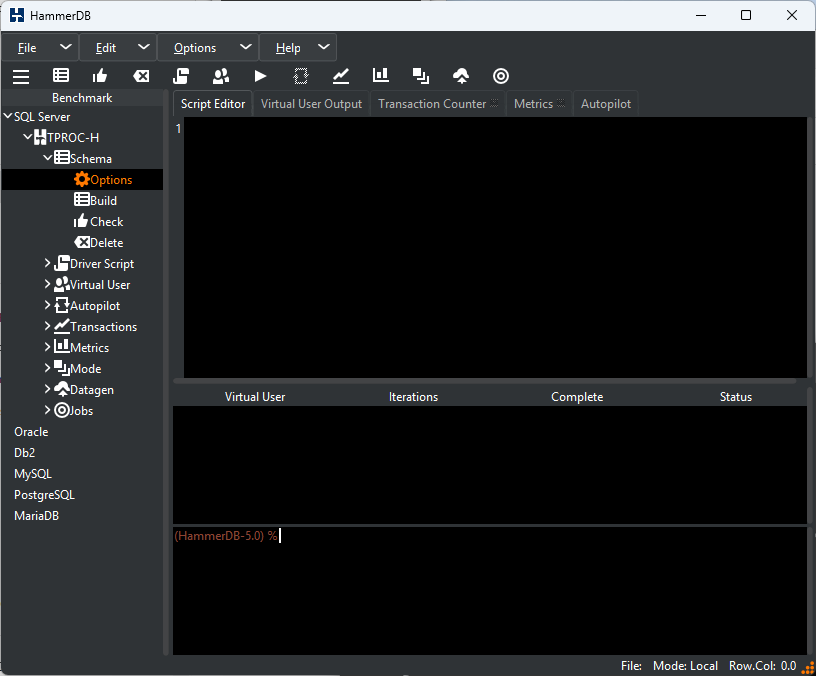The image size is (816, 676).
Task: Start Autopilot from the toolbar icon
Action: [x=301, y=76]
